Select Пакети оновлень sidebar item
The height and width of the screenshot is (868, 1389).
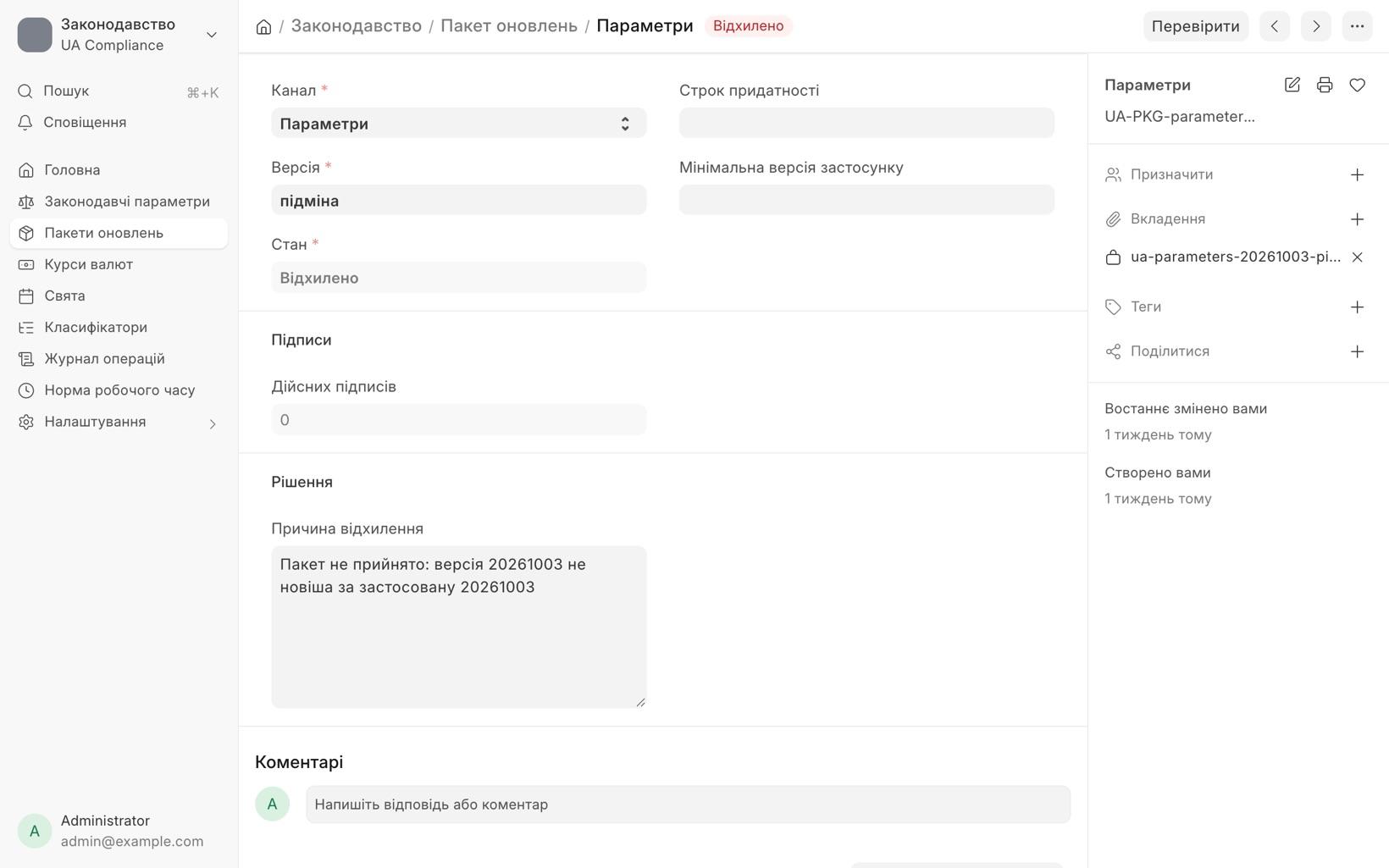[119, 233]
